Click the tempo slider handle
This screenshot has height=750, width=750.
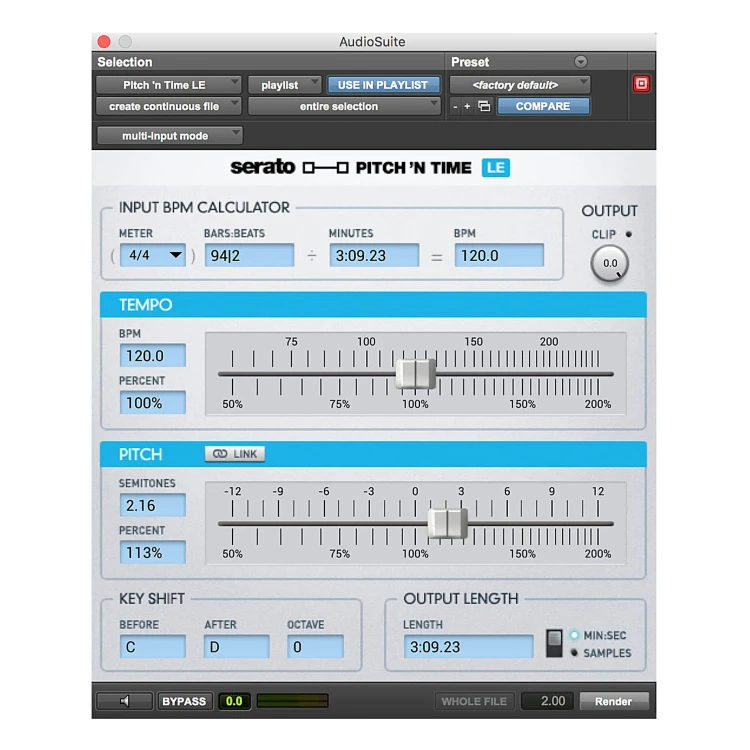coord(416,374)
